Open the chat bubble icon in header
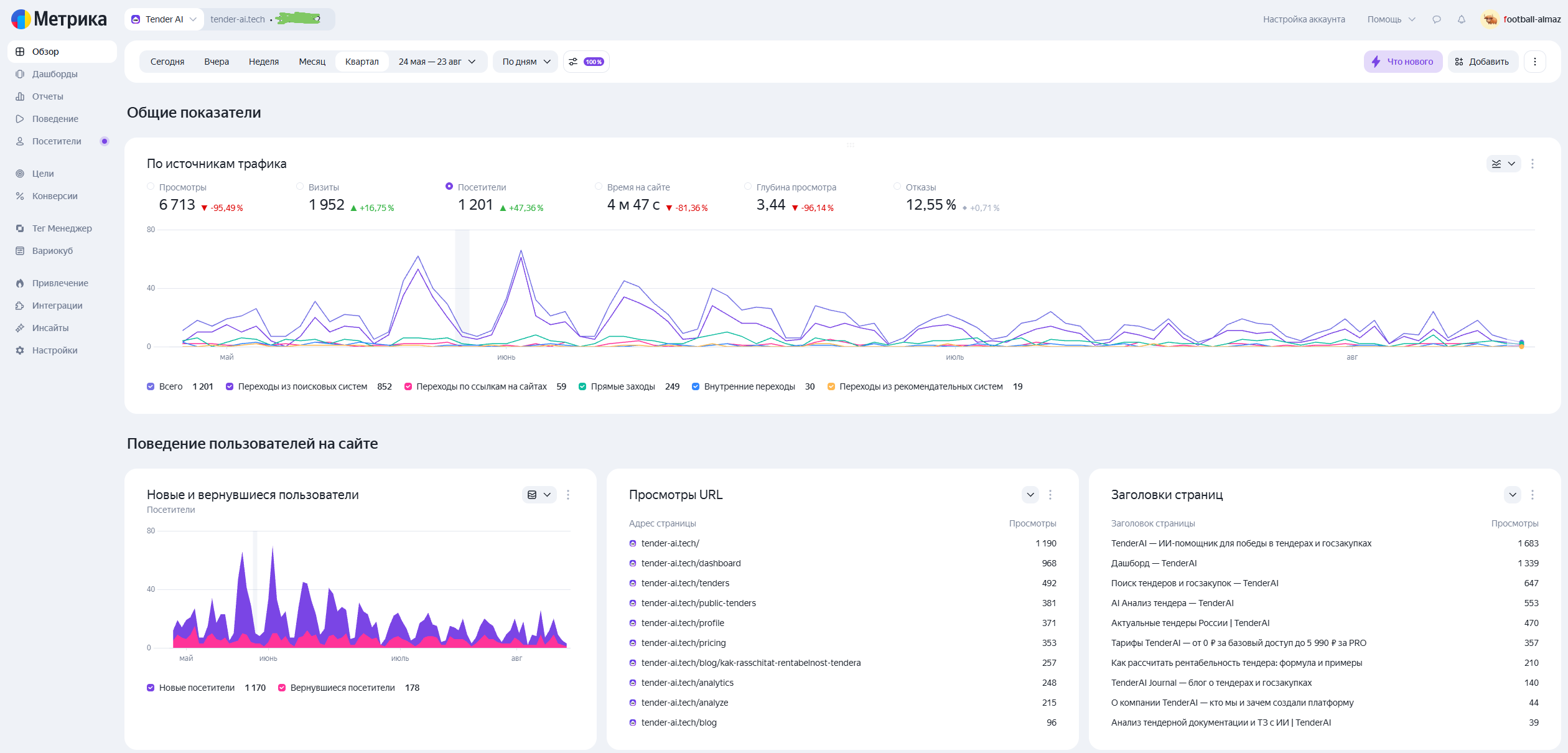The height and width of the screenshot is (753, 1568). (x=1436, y=19)
